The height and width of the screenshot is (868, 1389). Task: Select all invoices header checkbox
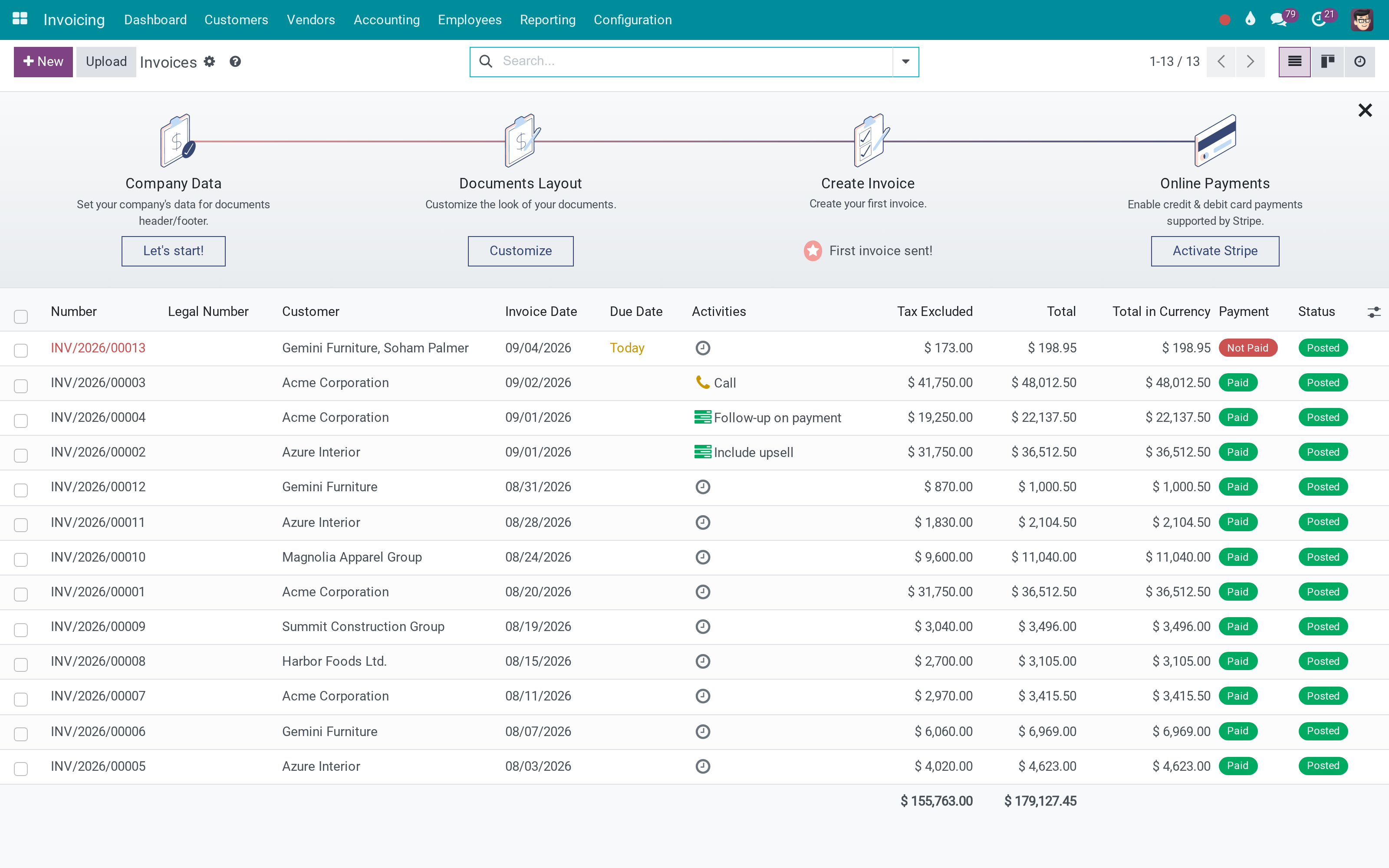21,316
